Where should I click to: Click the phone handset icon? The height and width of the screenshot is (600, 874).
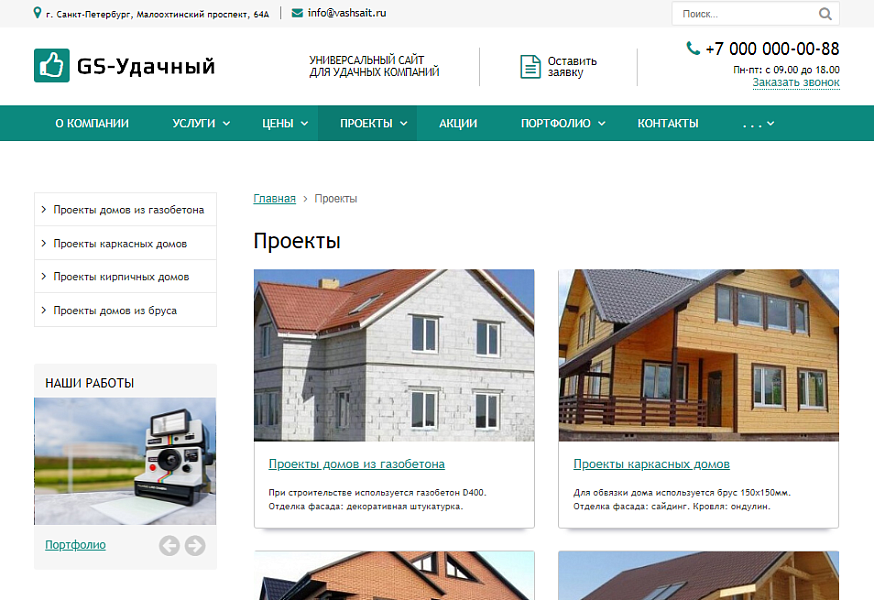coord(693,48)
